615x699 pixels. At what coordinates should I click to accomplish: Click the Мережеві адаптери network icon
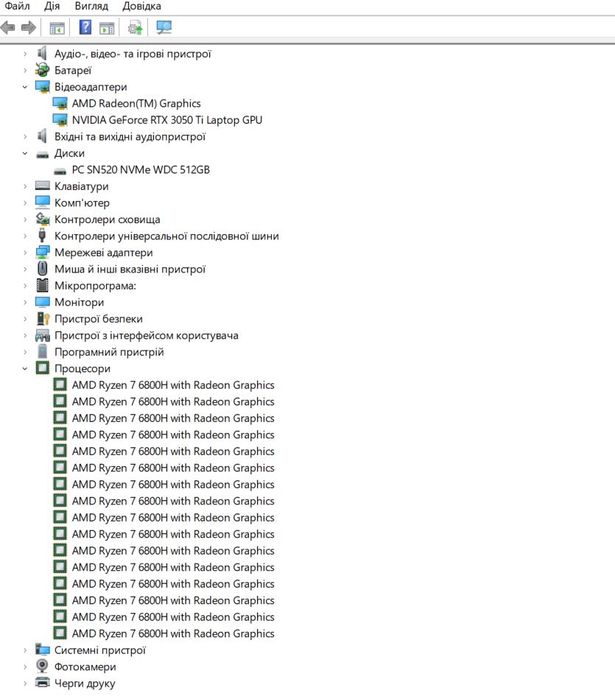click(42, 252)
